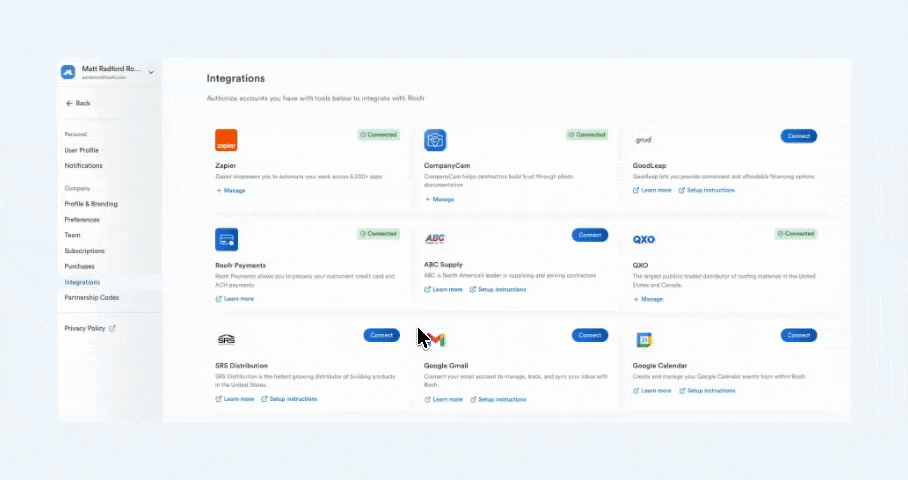Open the Privacy Policy link
The image size is (908, 480).
(85, 328)
